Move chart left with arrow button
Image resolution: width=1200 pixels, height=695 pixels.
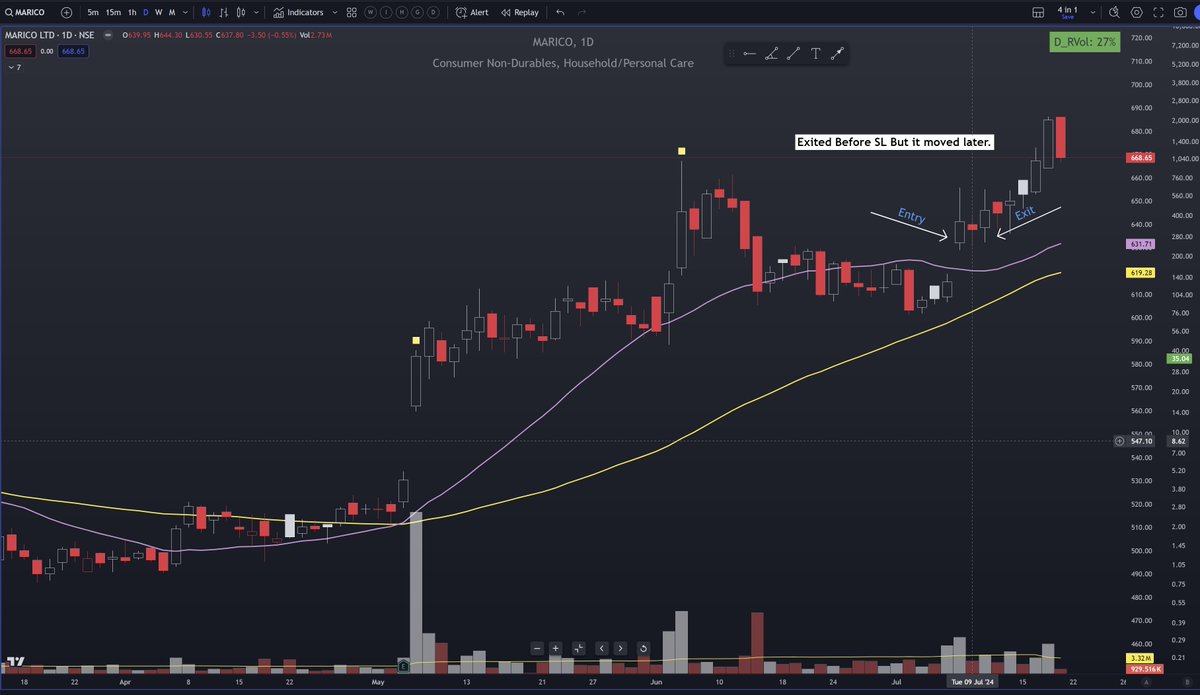pos(602,648)
